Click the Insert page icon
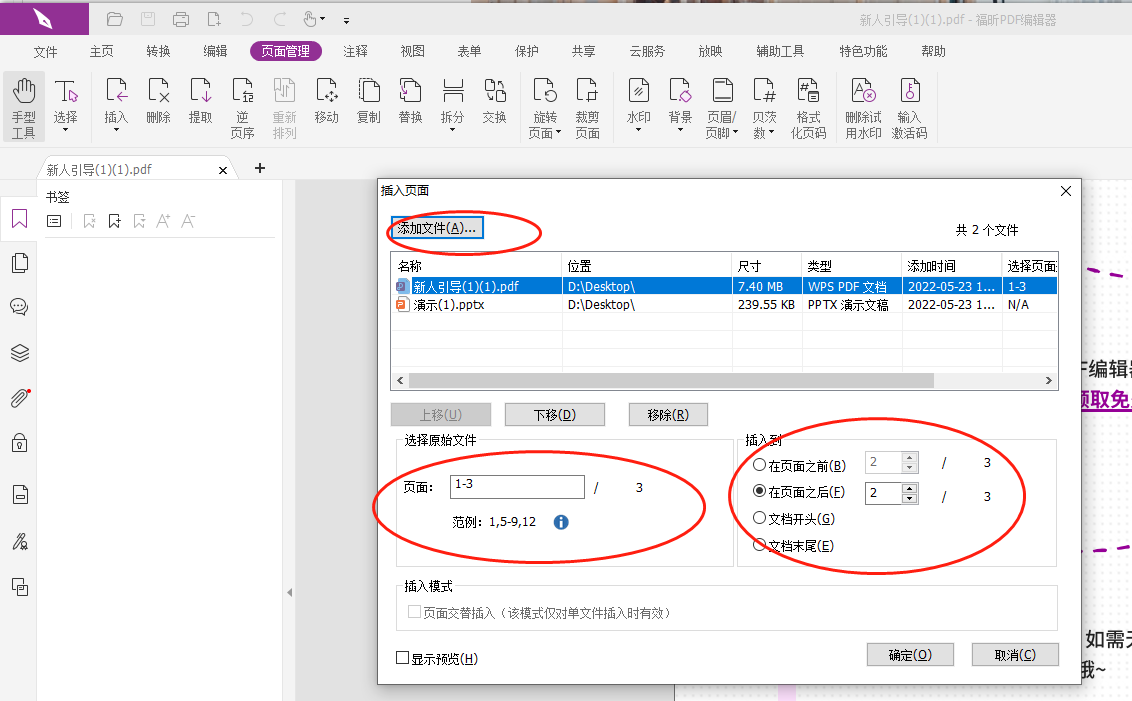Screen dimensions: 1132x701 [x=116, y=92]
